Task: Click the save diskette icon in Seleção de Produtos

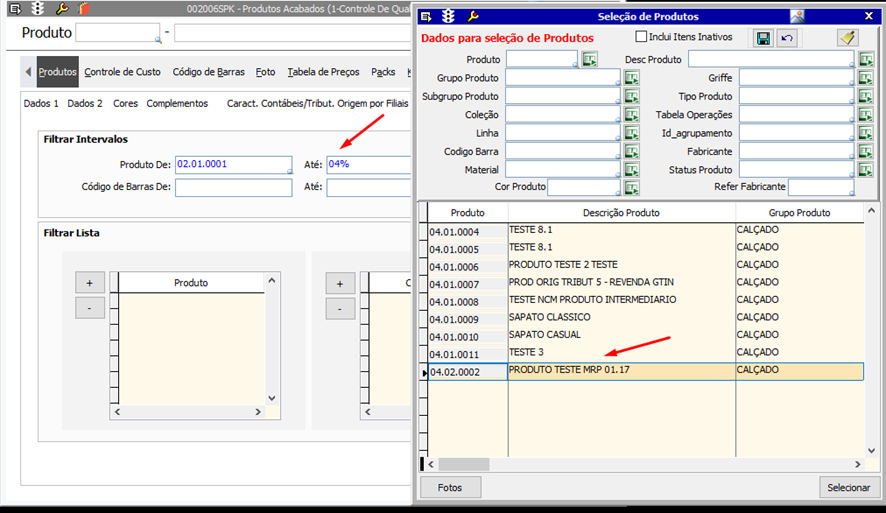Action: point(763,38)
